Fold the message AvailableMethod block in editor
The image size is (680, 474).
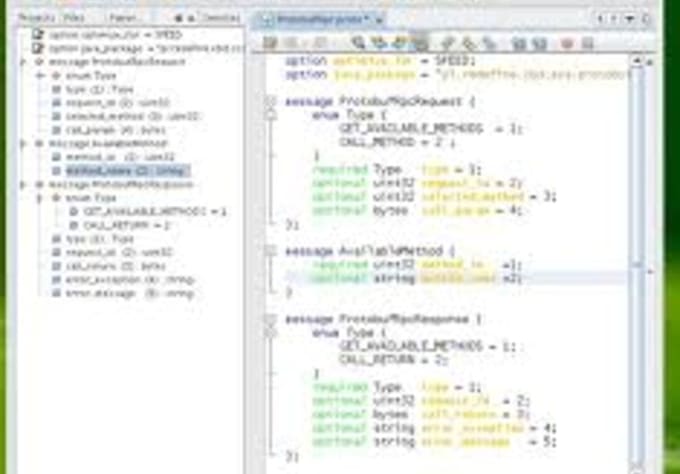click(270, 250)
